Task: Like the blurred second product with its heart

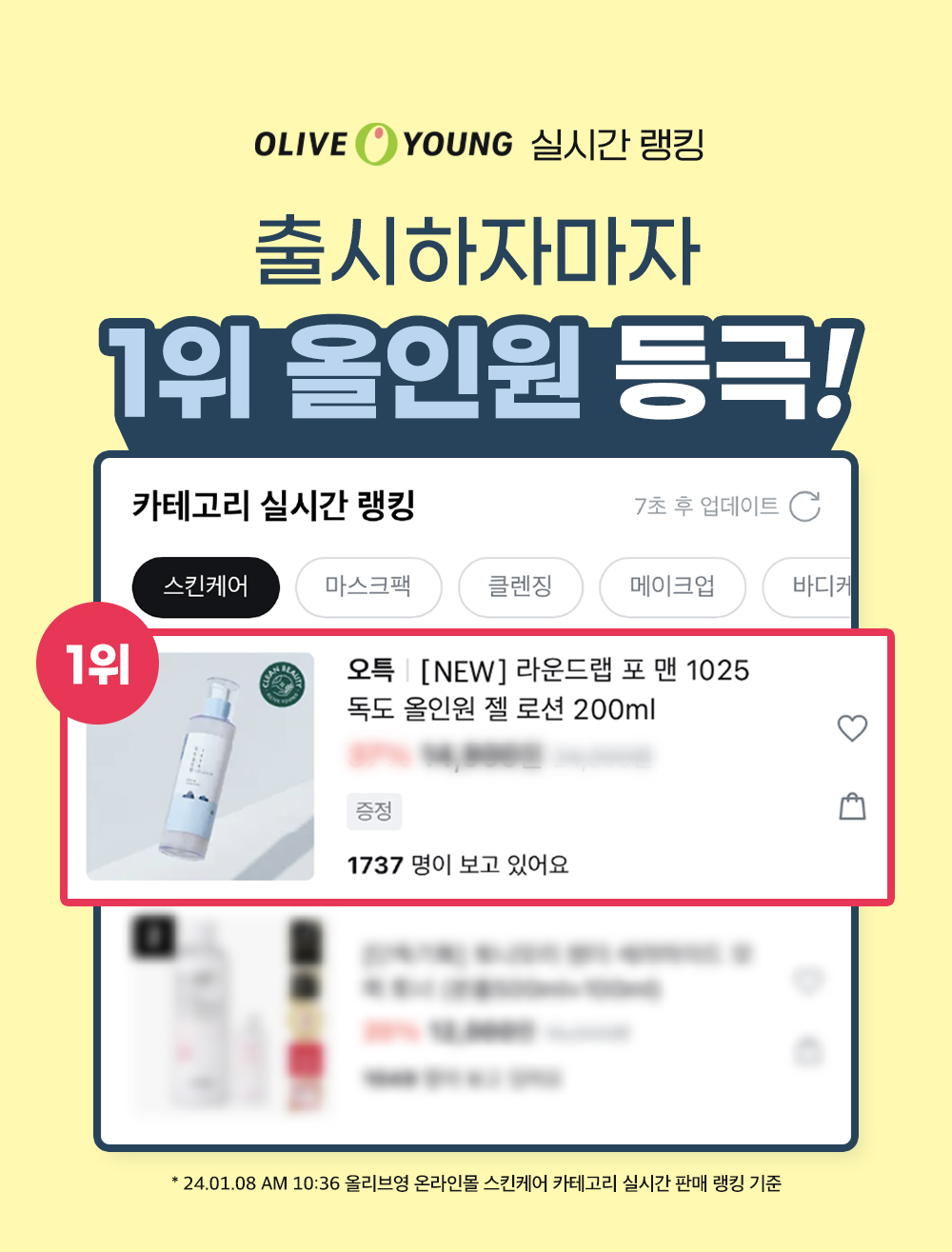Action: pos(807,980)
